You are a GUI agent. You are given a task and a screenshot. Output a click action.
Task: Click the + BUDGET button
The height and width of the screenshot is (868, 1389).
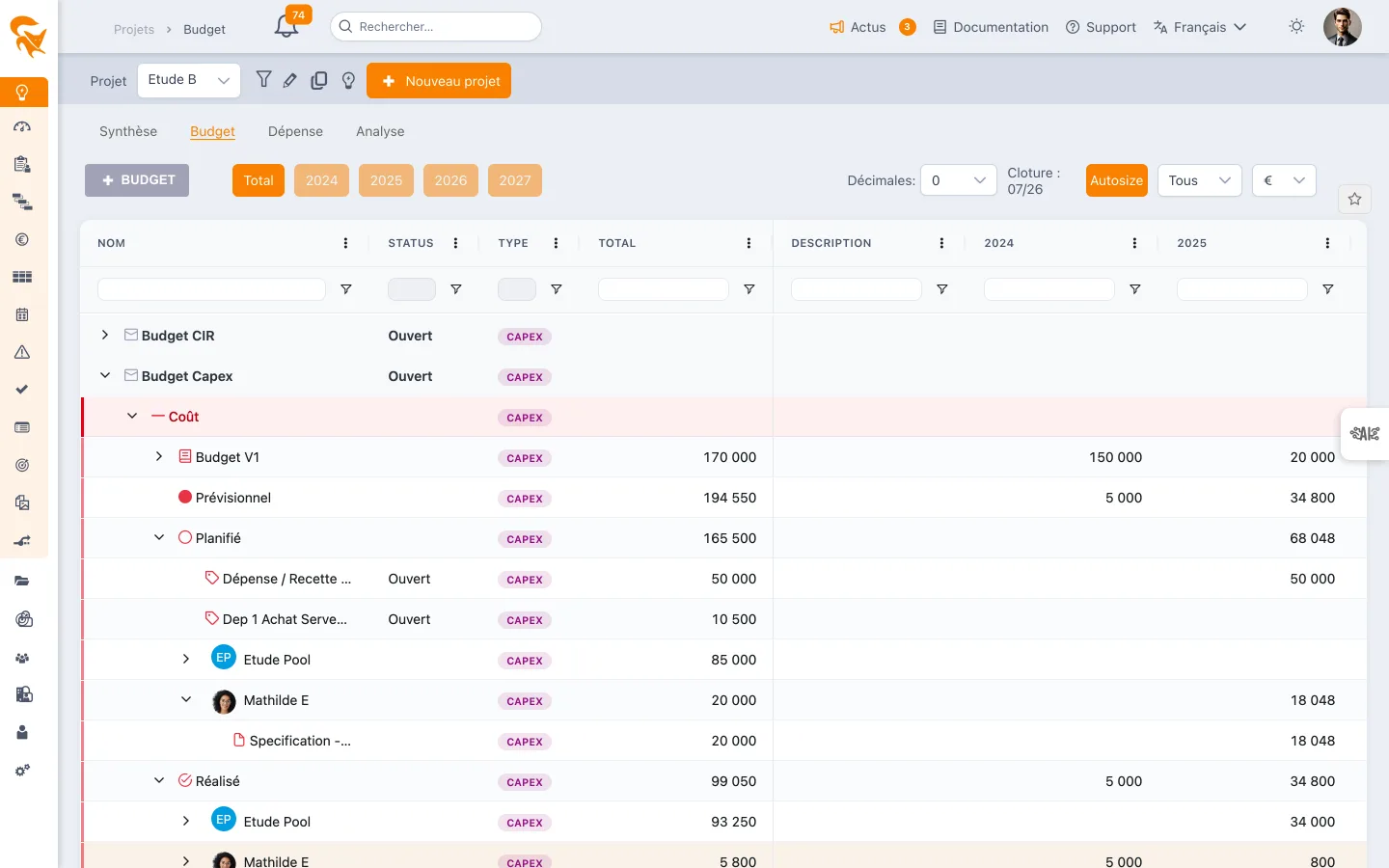coord(137,180)
